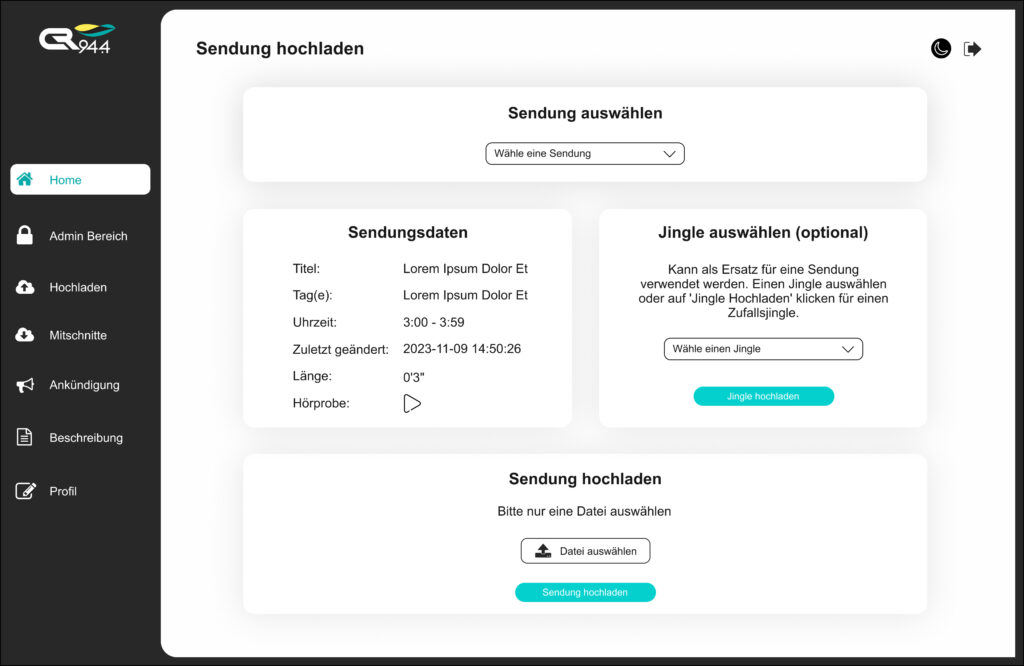Click the house icon beside Home
Image resolution: width=1024 pixels, height=666 pixels.
25,179
